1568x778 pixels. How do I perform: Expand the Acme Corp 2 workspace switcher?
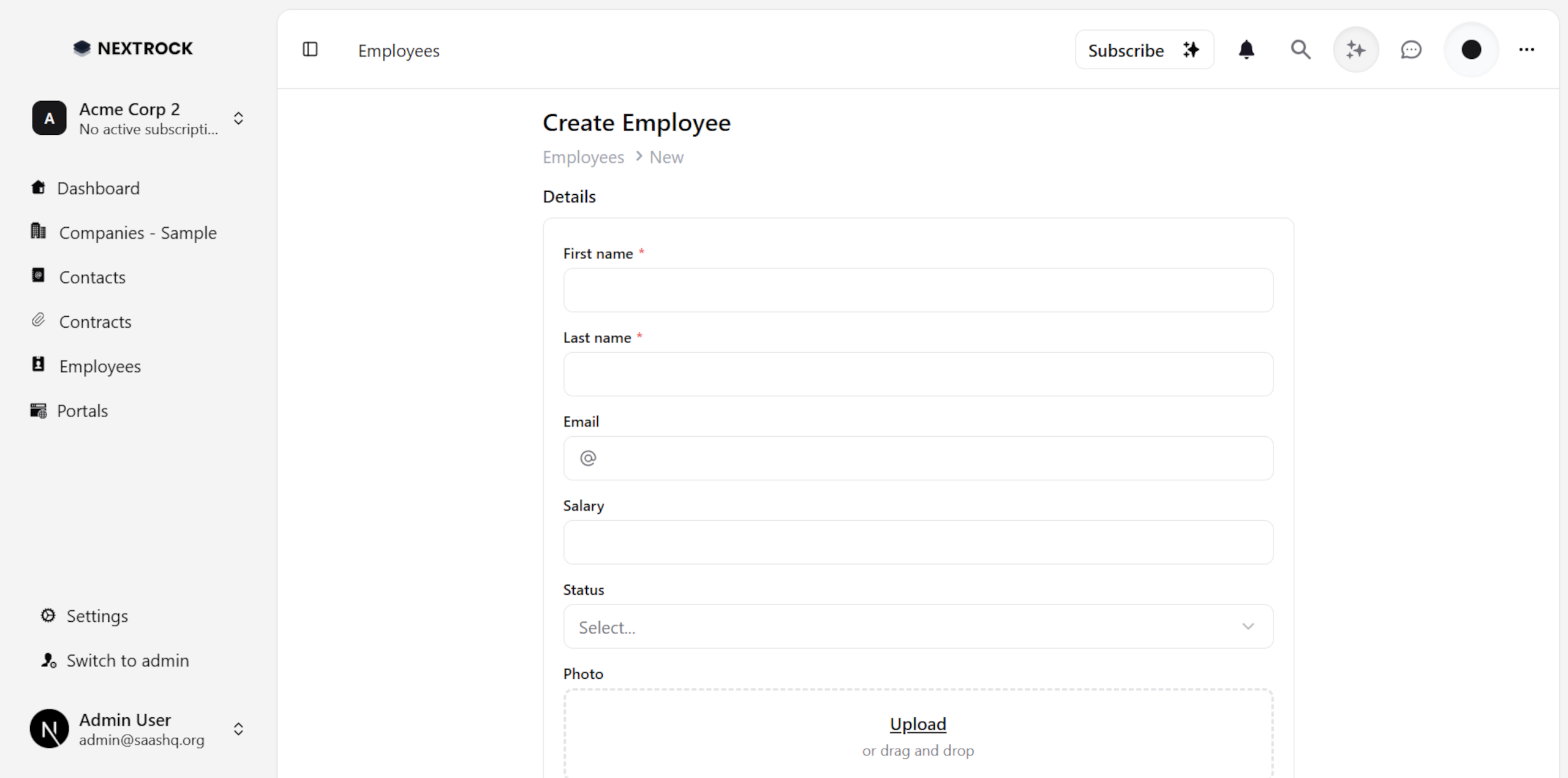pyautogui.click(x=238, y=118)
